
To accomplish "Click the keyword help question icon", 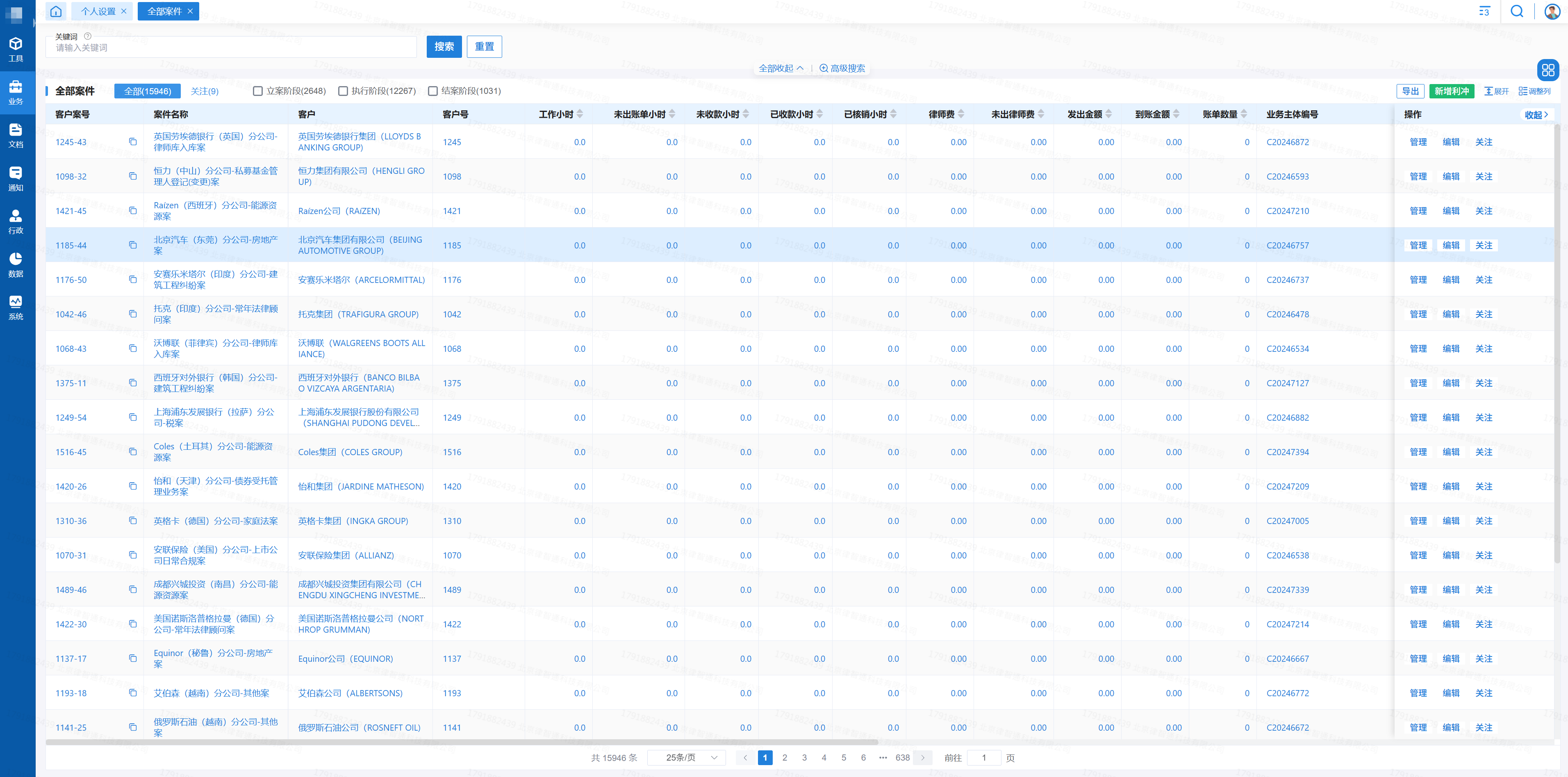I will 88,36.
